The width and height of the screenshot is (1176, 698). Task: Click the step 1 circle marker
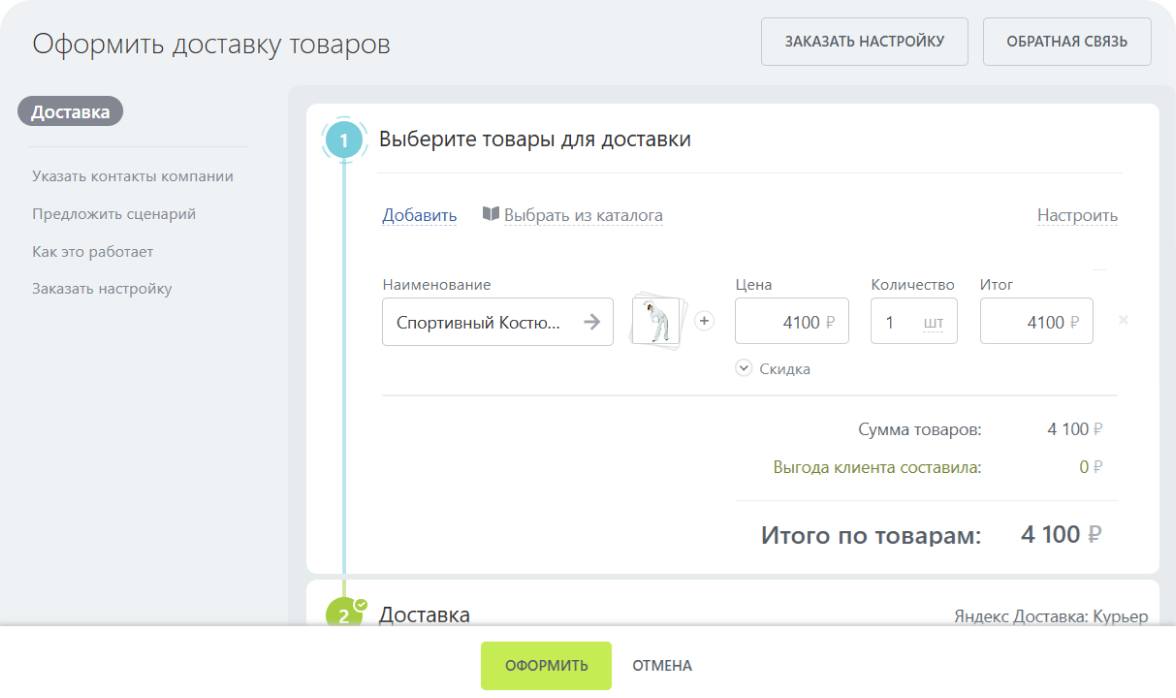pos(344,141)
